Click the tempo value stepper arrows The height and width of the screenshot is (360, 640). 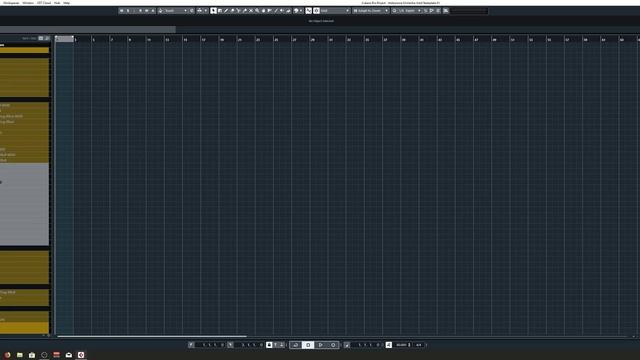409,345
